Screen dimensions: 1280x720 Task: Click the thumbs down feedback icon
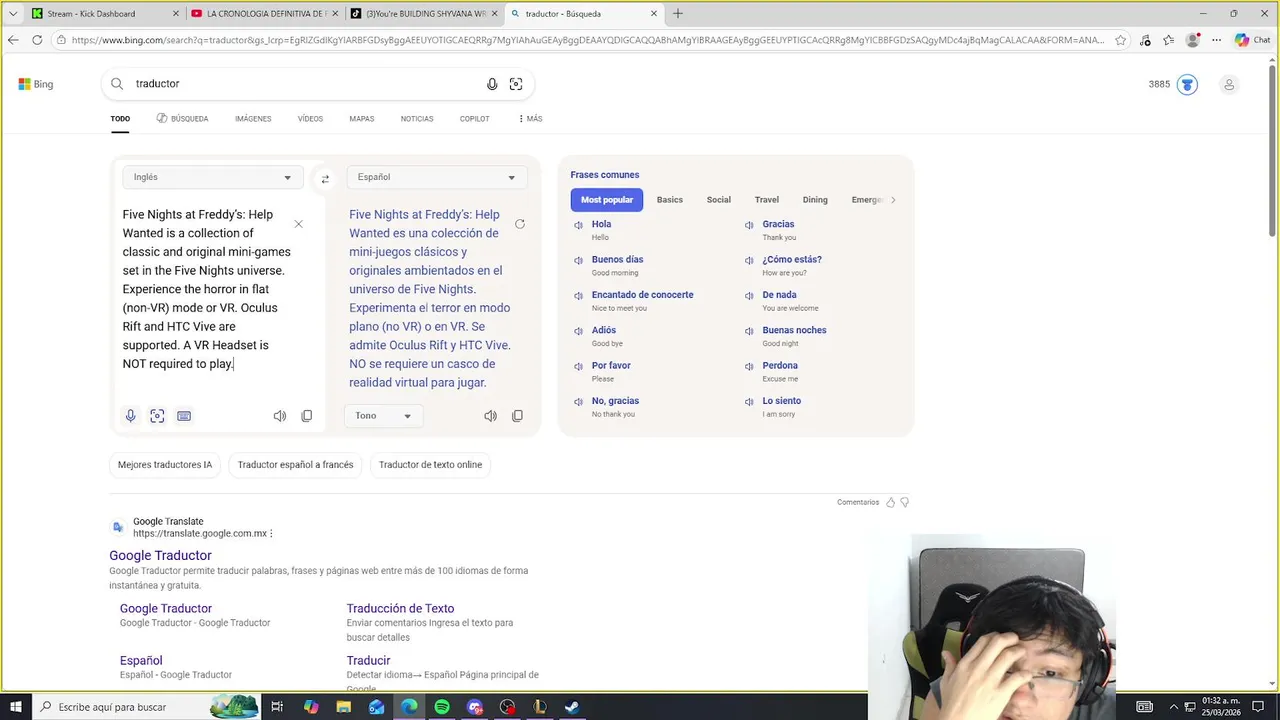[905, 502]
